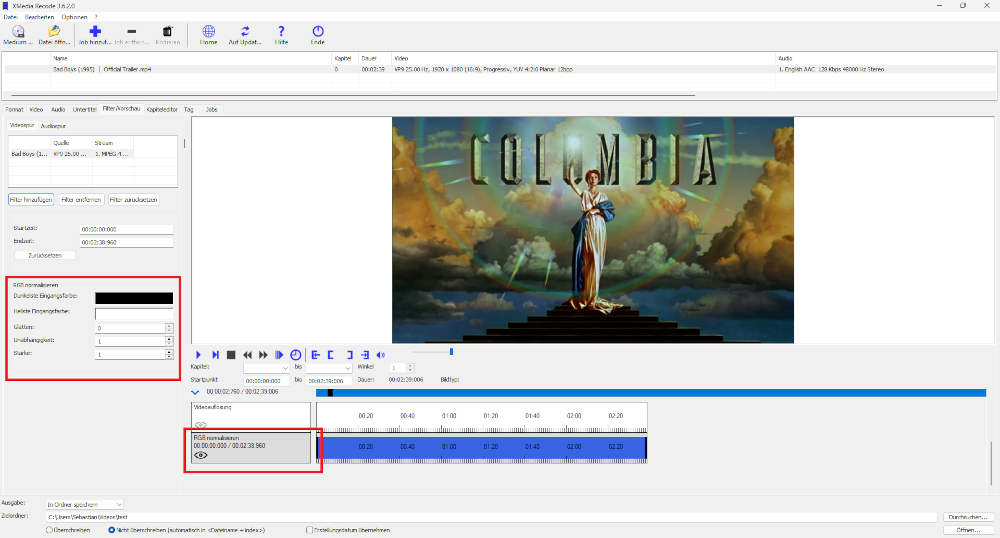Stop preview playback with the square button
The width and height of the screenshot is (1000, 538).
click(230, 355)
